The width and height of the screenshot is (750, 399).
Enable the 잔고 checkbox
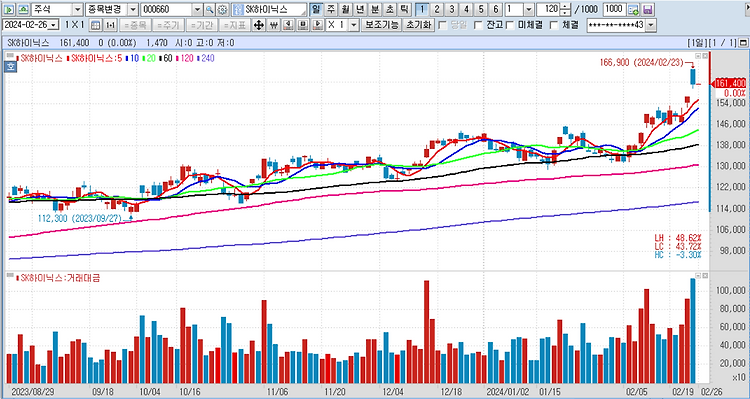(478, 25)
